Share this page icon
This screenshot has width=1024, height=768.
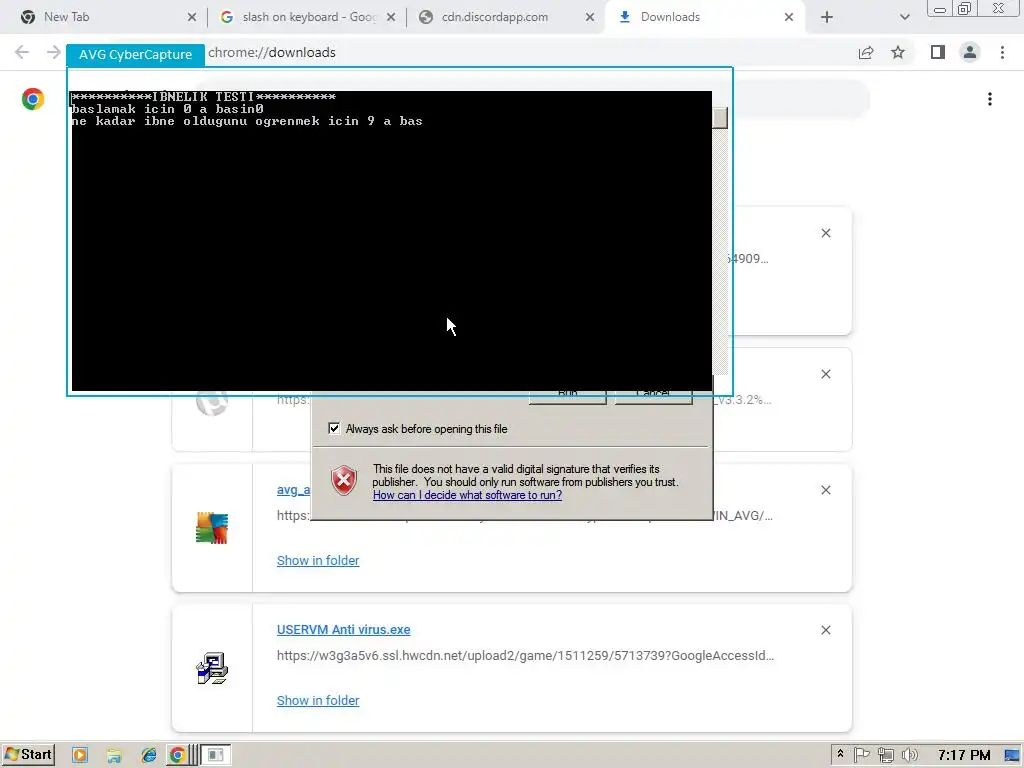pos(866,52)
